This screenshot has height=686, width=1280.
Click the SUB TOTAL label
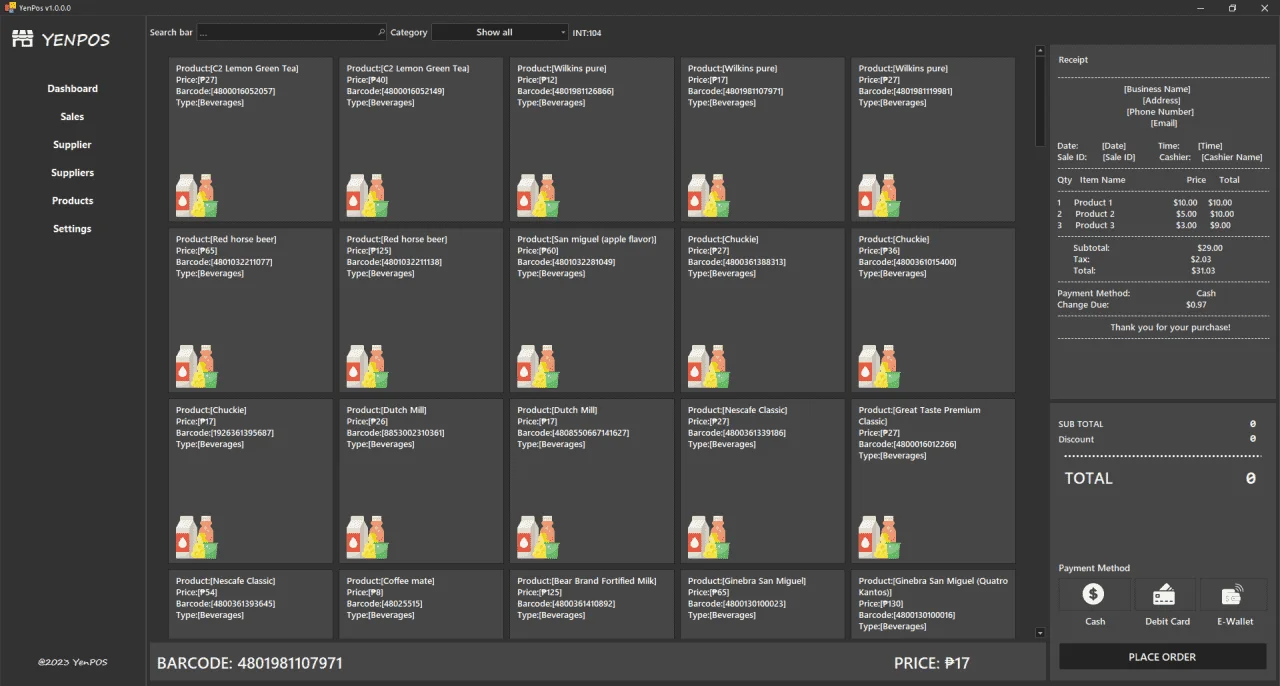[x=1081, y=424]
